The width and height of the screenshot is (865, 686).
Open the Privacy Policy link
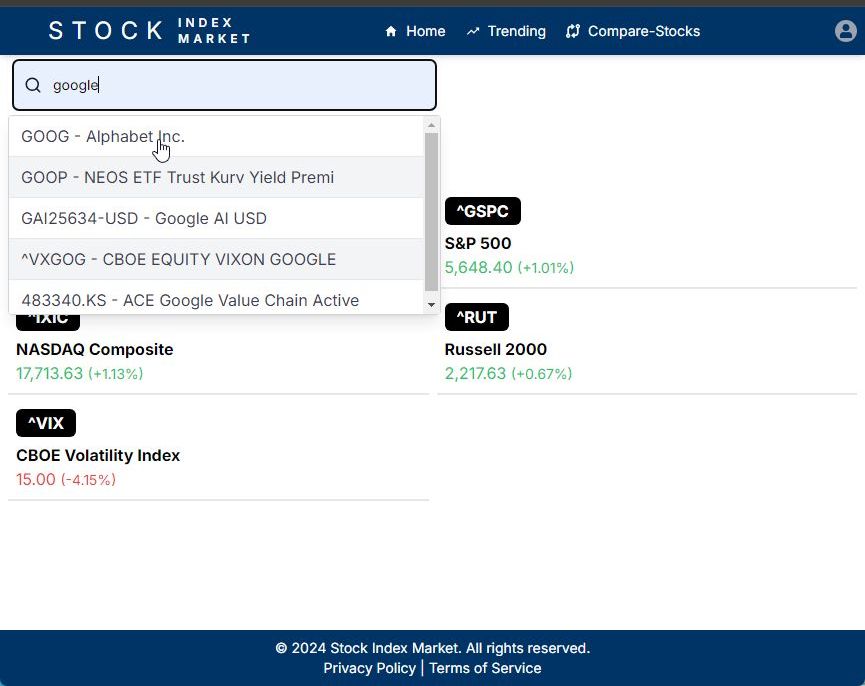coord(370,668)
